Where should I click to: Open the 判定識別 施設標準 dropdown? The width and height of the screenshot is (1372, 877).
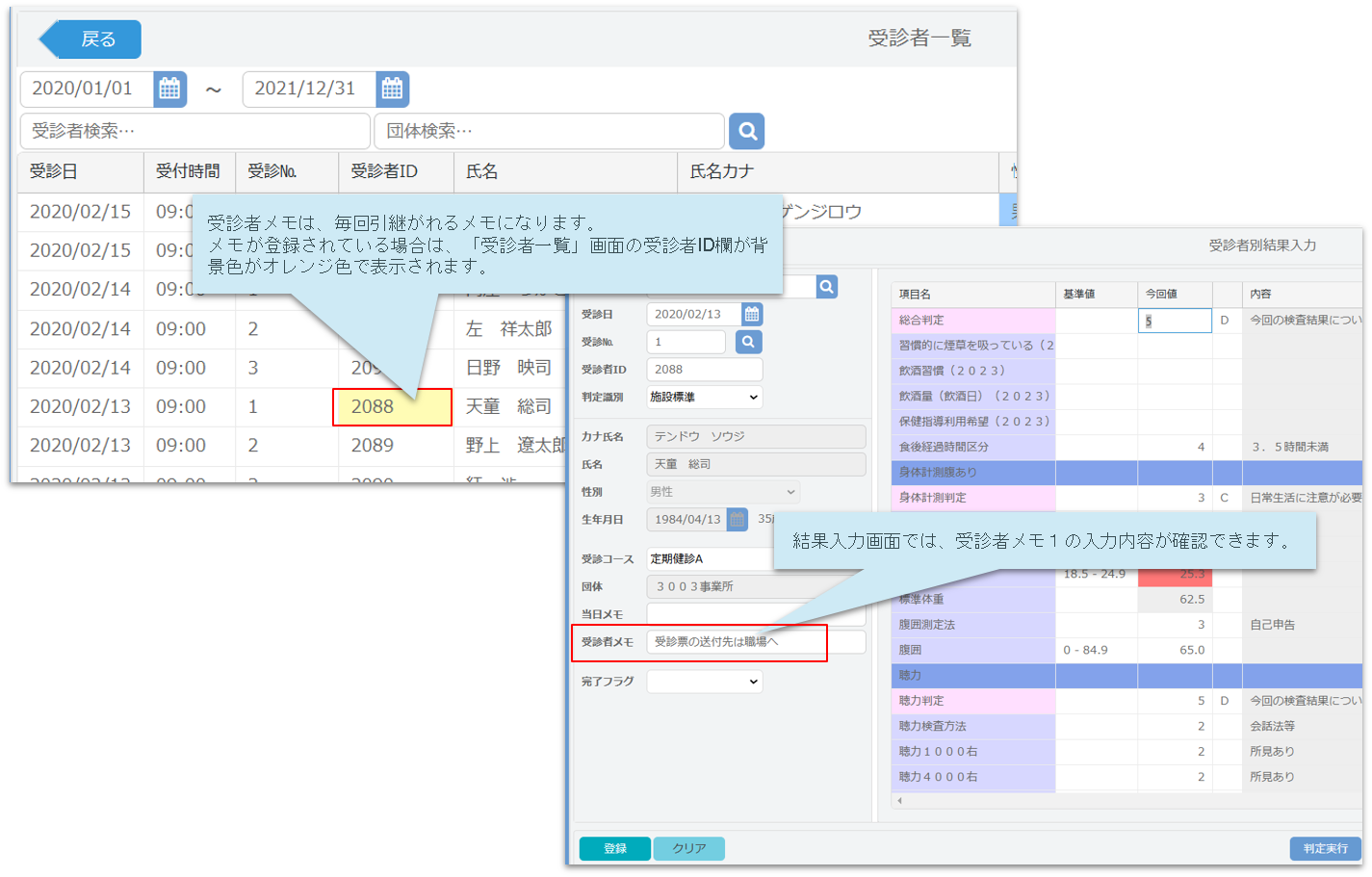pos(705,397)
